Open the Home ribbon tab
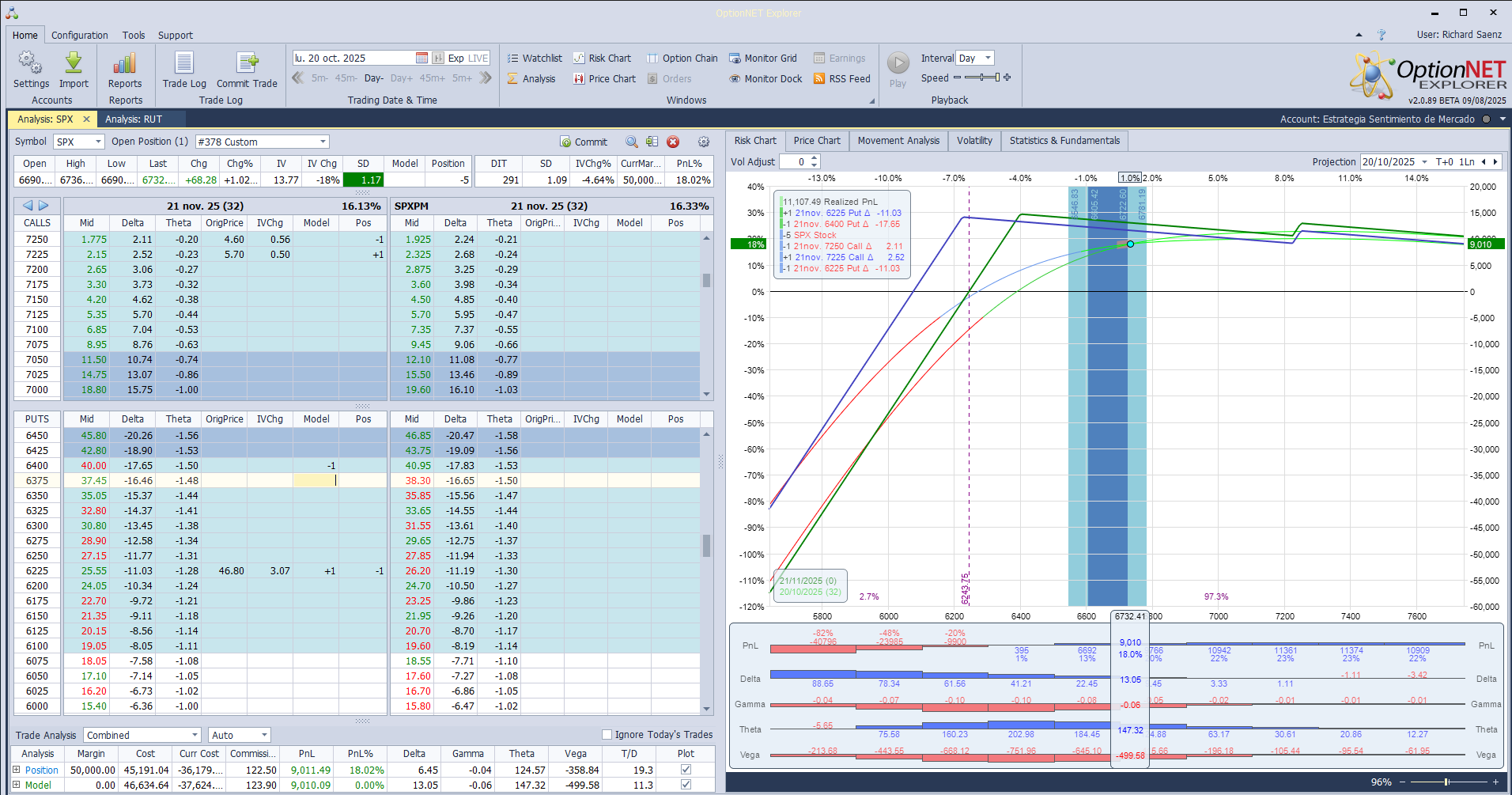This screenshot has width=1512, height=795. 25,35
